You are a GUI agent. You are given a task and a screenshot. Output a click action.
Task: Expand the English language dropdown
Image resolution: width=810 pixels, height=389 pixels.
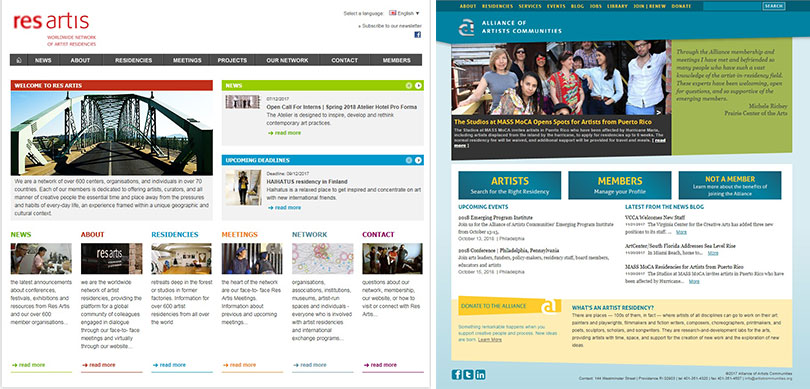tap(404, 13)
